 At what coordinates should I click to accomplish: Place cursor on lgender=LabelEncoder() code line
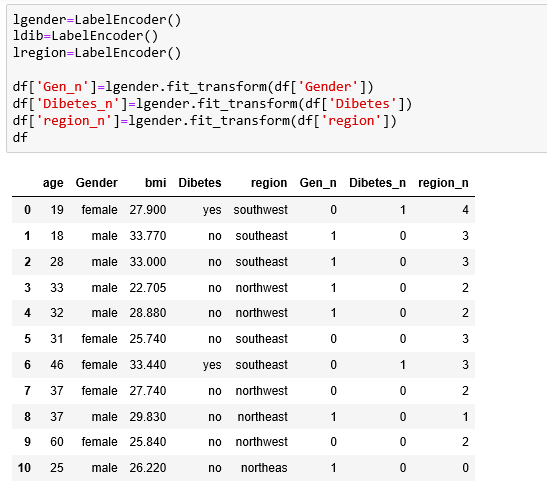coord(97,20)
